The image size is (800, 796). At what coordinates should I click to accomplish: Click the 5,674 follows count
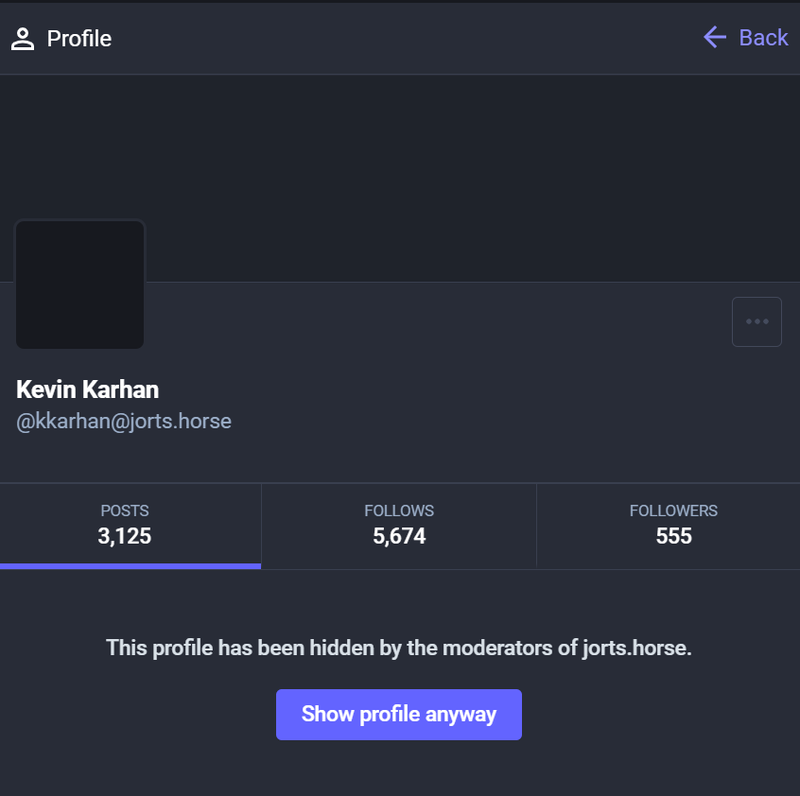[399, 537]
